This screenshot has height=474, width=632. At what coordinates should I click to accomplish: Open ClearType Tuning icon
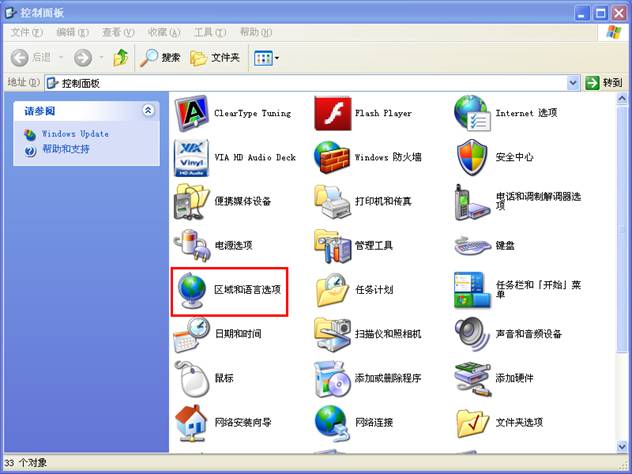pos(190,113)
